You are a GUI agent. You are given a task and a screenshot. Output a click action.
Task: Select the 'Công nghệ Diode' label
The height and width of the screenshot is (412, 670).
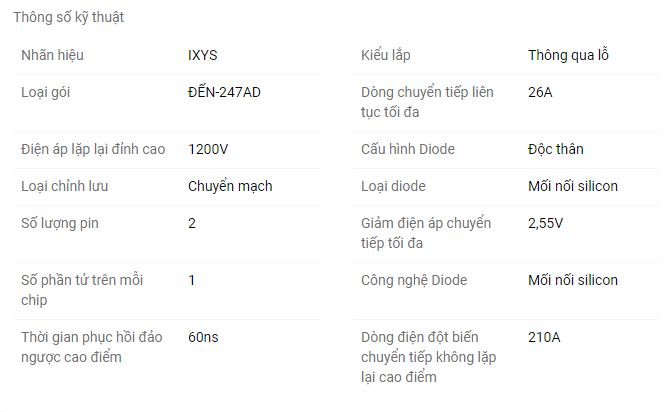tap(414, 280)
